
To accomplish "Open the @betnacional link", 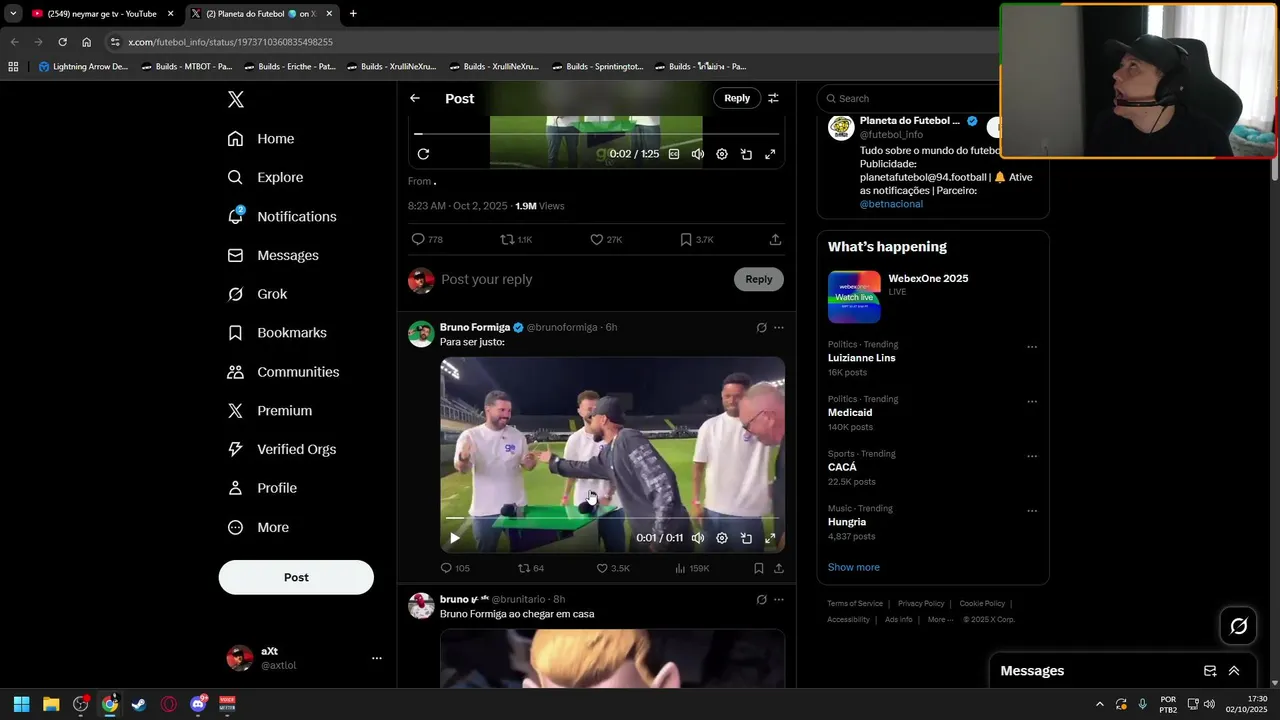I will pyautogui.click(x=891, y=204).
